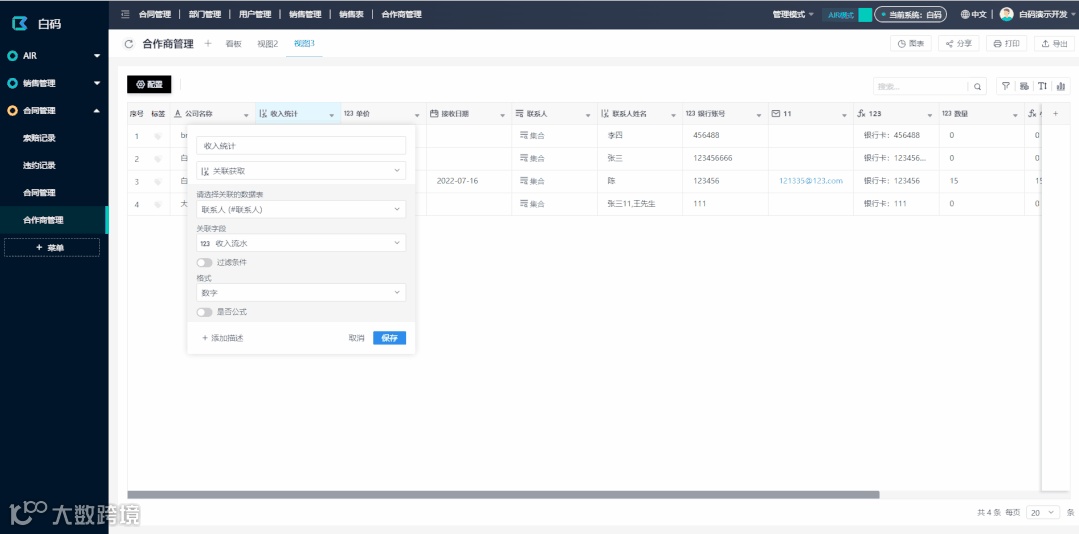Screen dimensions: 1079x534
Task: Open the 单价 column dropdown arrow
Action: 417,115
